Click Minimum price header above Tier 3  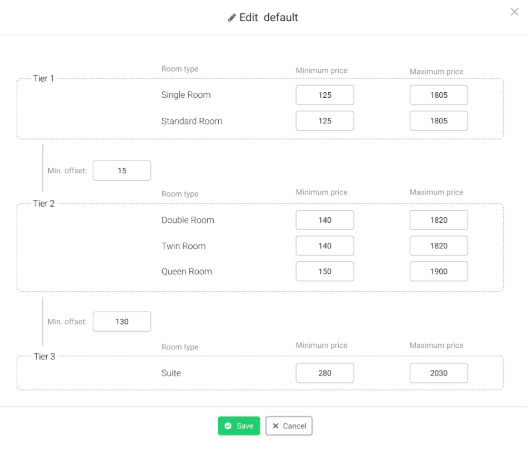(x=321, y=345)
